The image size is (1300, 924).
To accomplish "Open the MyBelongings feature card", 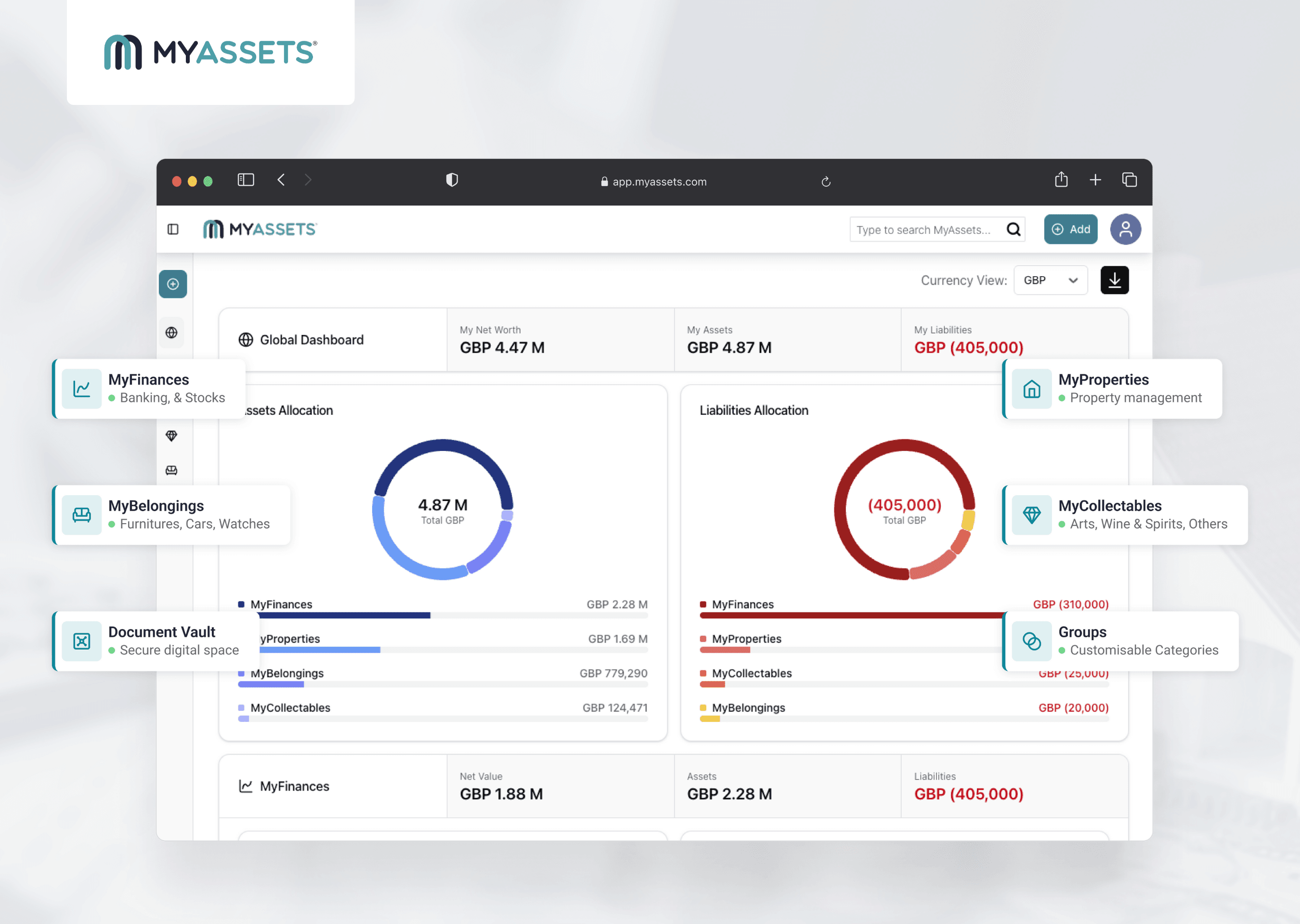I will click(x=171, y=515).
